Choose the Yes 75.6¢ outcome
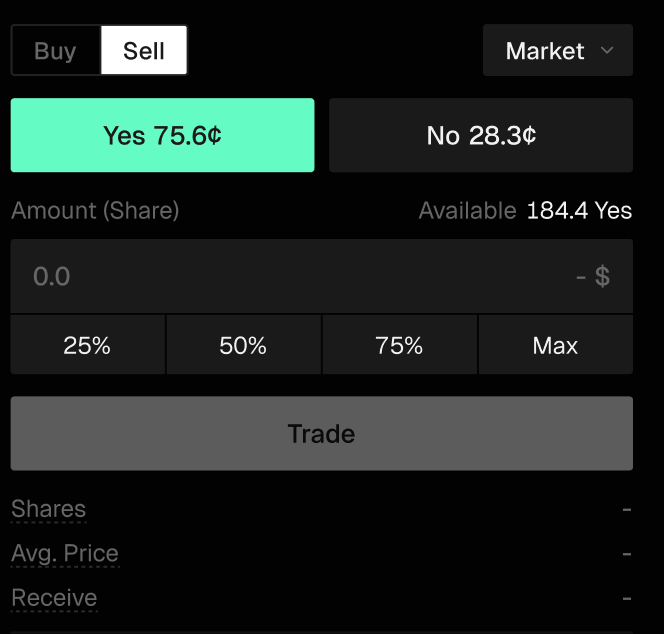This screenshot has width=664, height=634. (162, 135)
